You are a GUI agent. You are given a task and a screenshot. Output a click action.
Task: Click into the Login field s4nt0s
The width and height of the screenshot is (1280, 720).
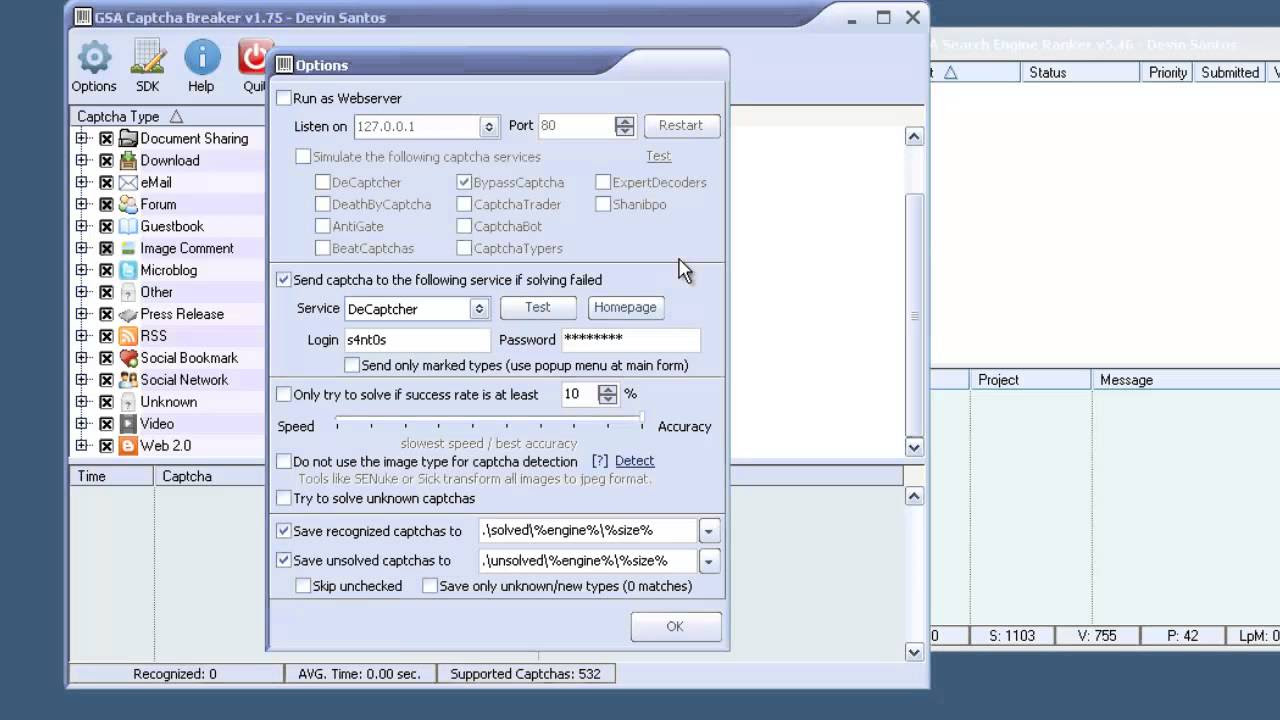[x=417, y=340]
